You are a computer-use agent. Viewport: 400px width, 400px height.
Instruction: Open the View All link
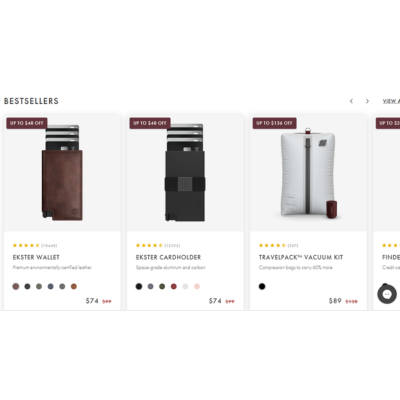click(x=391, y=101)
